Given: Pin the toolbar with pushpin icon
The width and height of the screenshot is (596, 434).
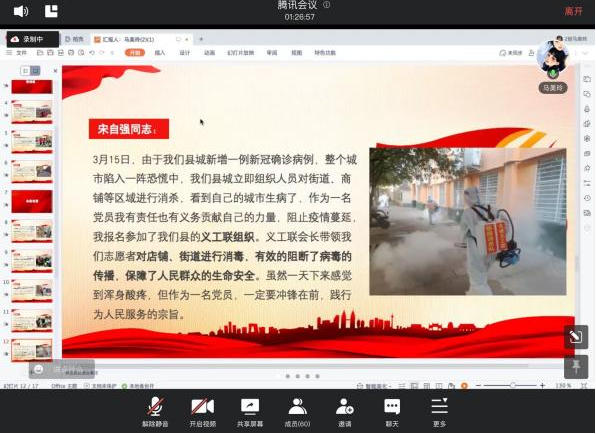Looking at the screenshot, I should [576, 367].
